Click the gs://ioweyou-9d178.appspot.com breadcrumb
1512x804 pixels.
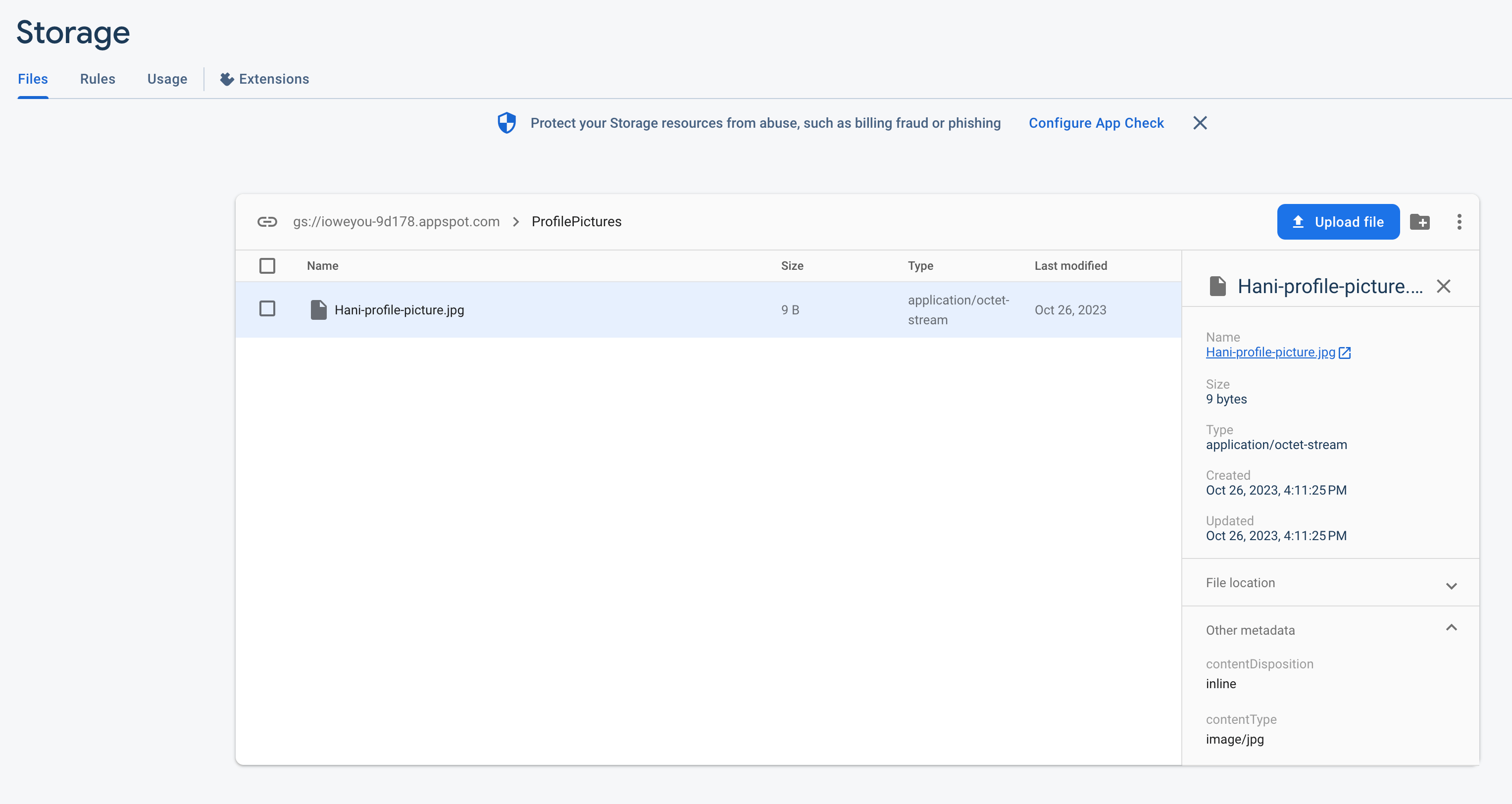pos(396,221)
